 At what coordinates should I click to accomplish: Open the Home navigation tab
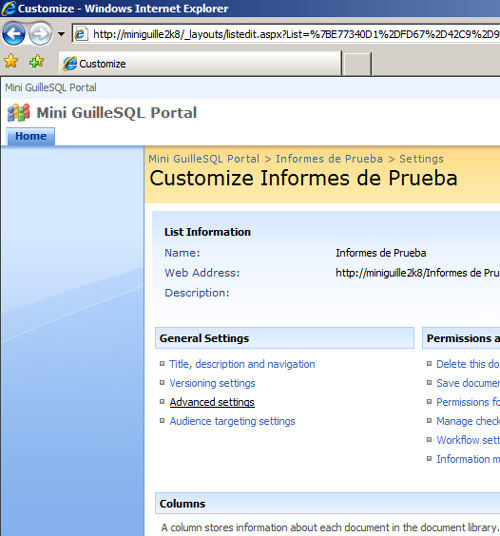coord(31,136)
